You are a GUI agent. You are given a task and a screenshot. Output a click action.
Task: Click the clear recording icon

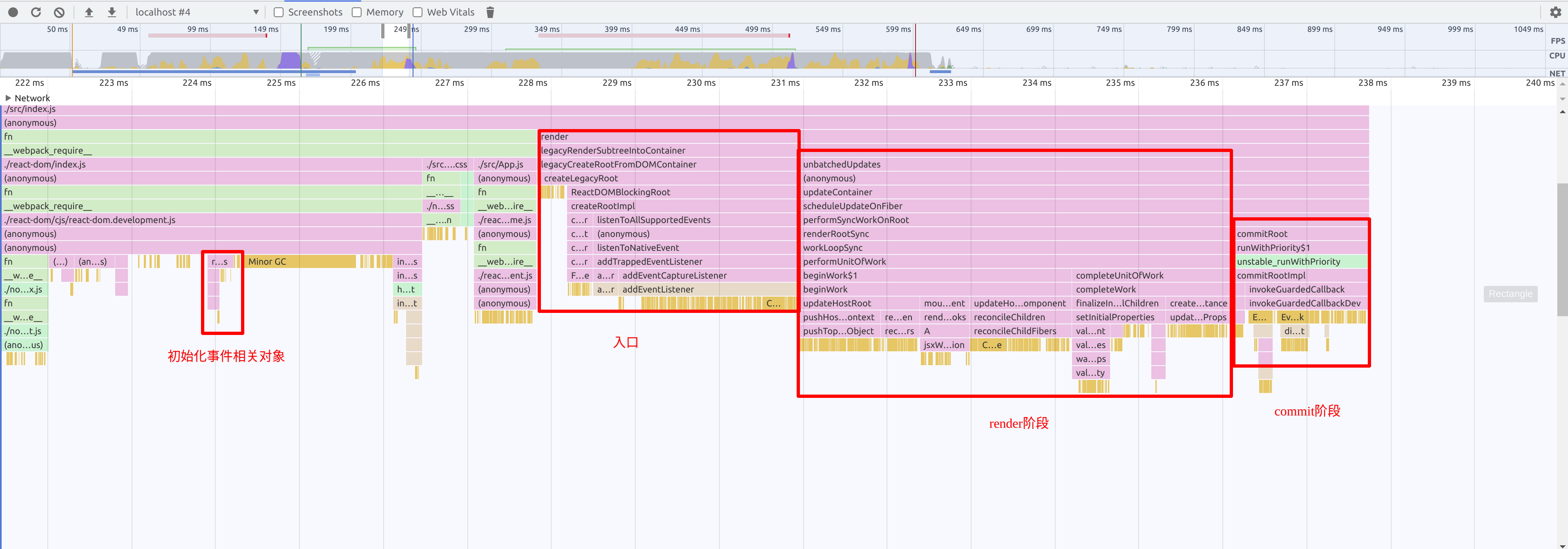click(59, 12)
